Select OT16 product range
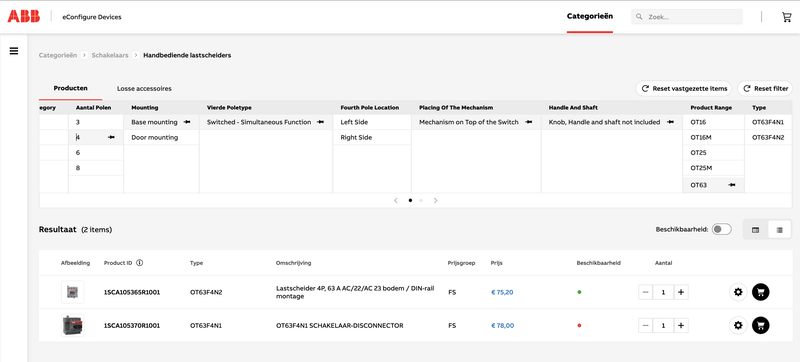 coord(713,122)
